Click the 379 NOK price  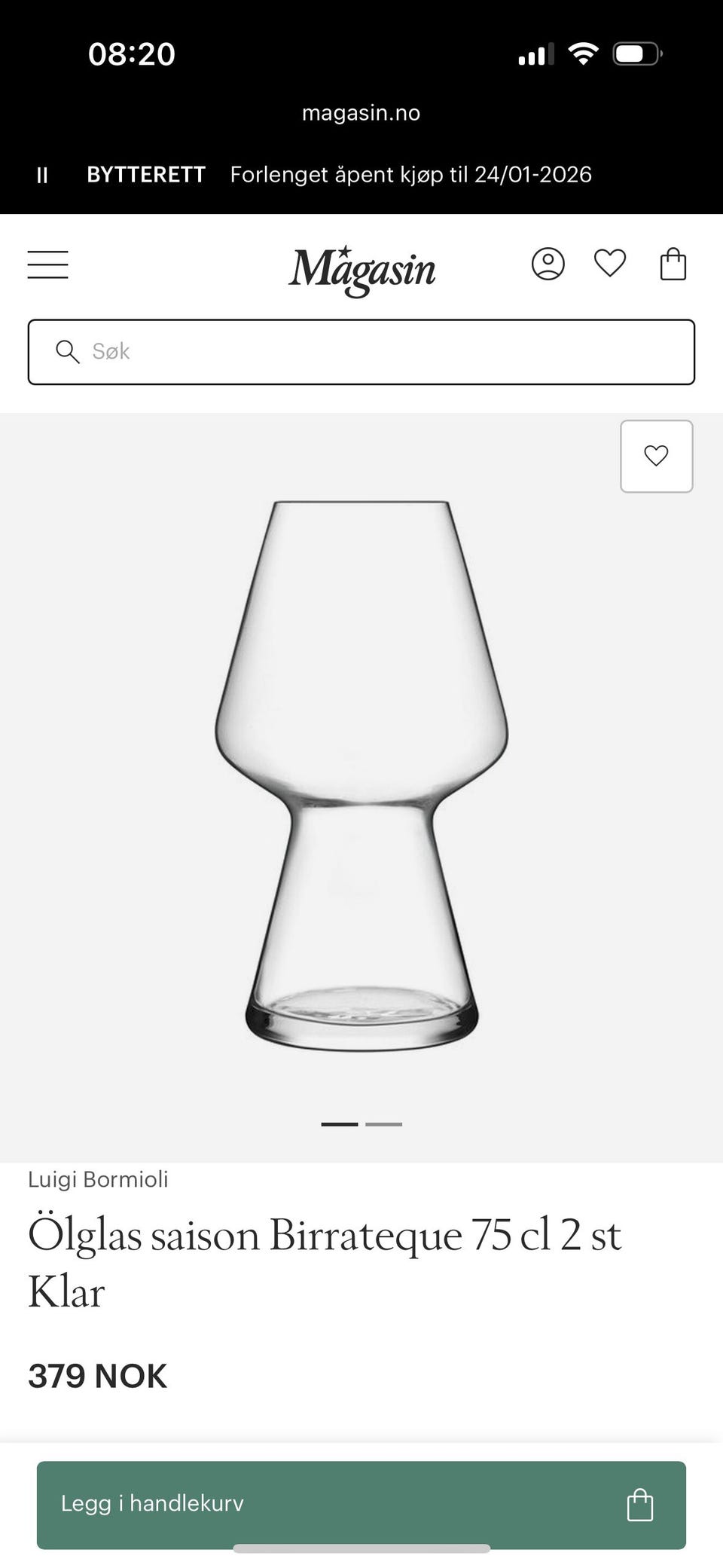pos(97,1376)
